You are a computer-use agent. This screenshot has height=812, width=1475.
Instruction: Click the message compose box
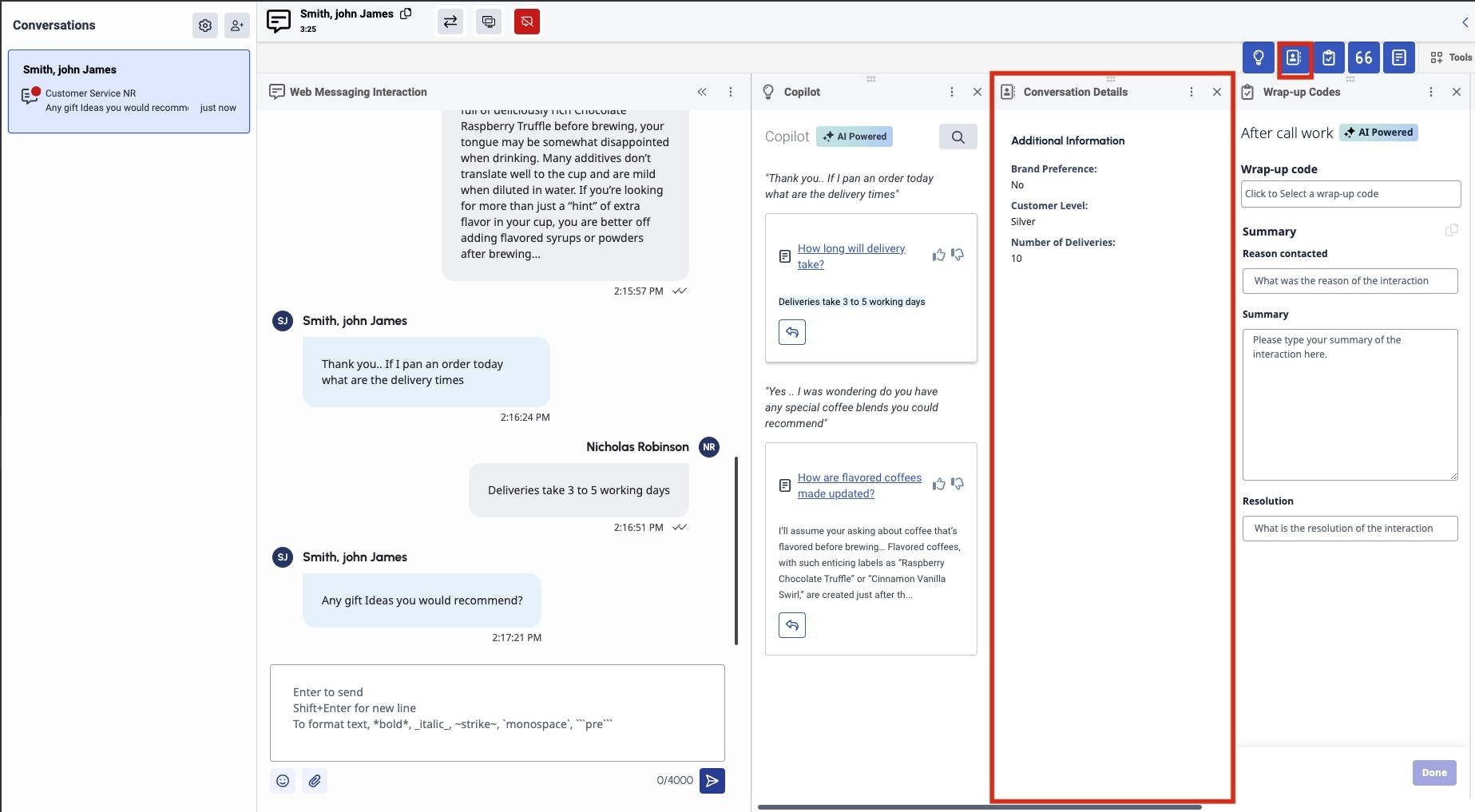pyautogui.click(x=498, y=712)
